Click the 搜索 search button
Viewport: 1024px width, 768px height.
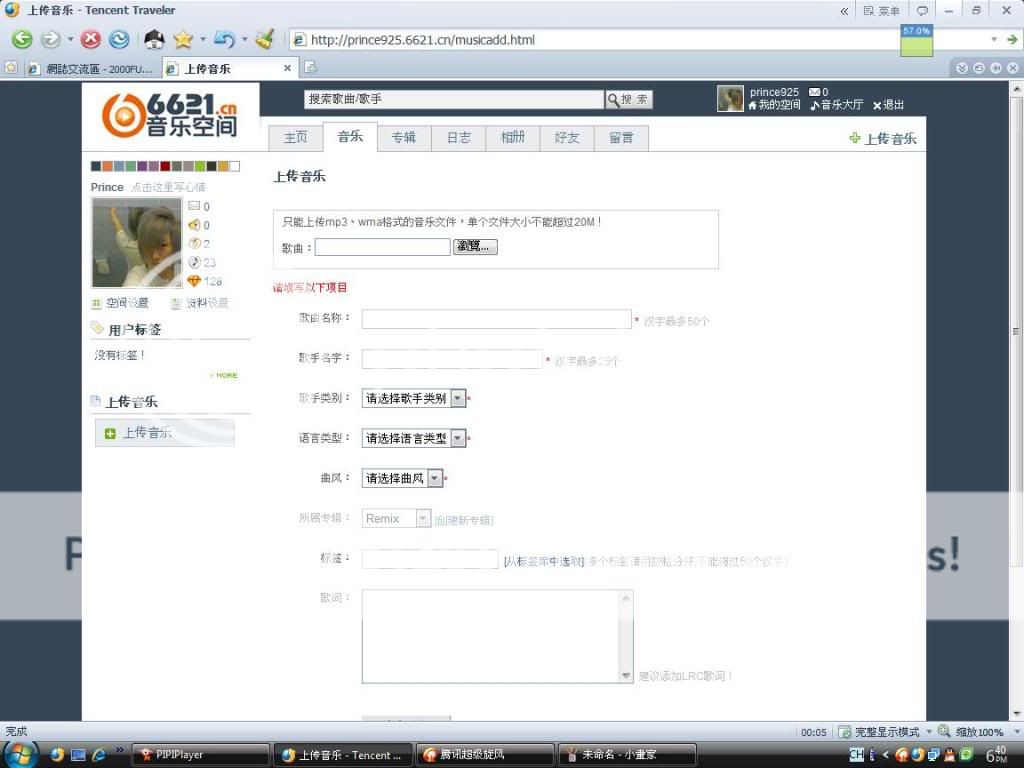coord(628,100)
